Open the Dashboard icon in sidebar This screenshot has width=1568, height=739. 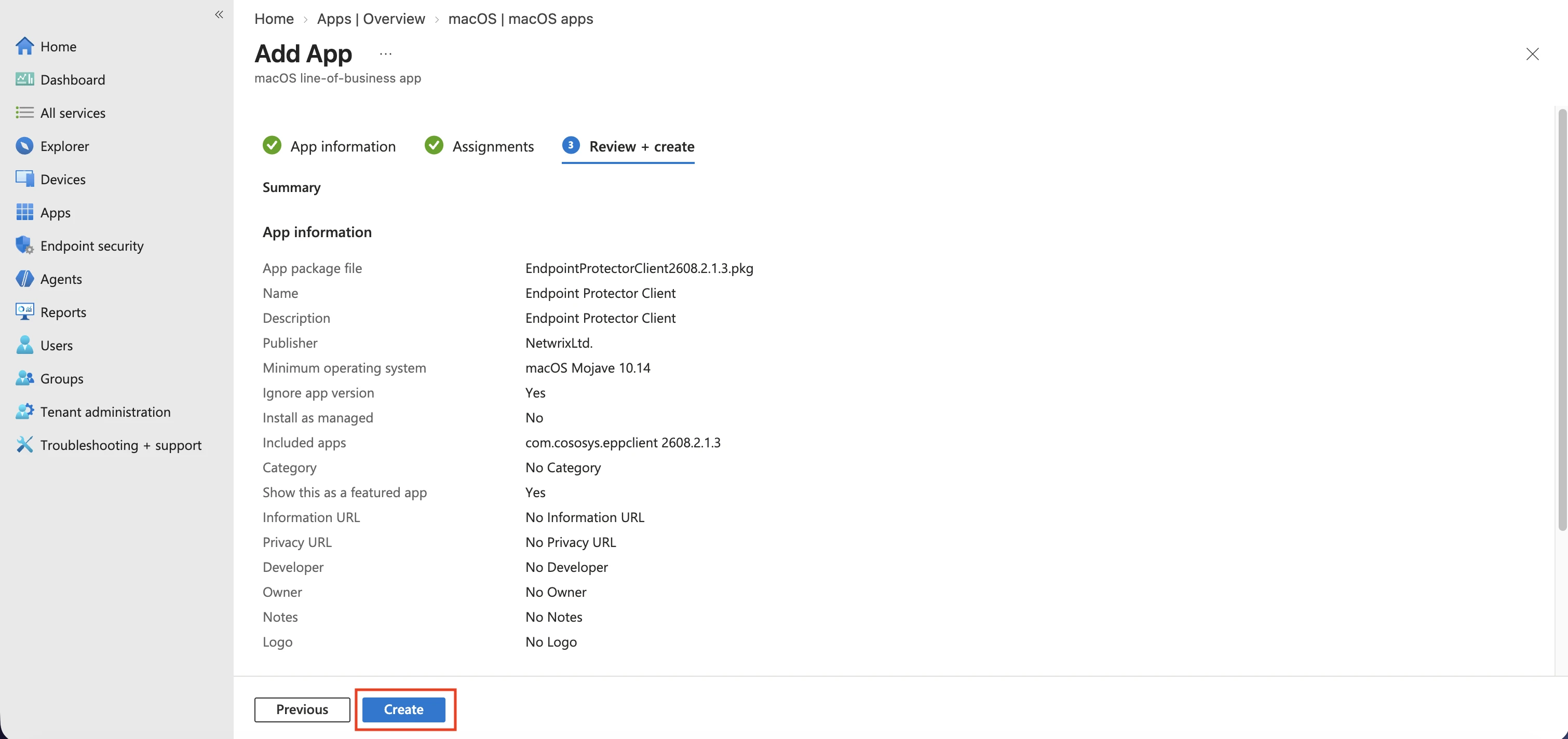pos(24,79)
